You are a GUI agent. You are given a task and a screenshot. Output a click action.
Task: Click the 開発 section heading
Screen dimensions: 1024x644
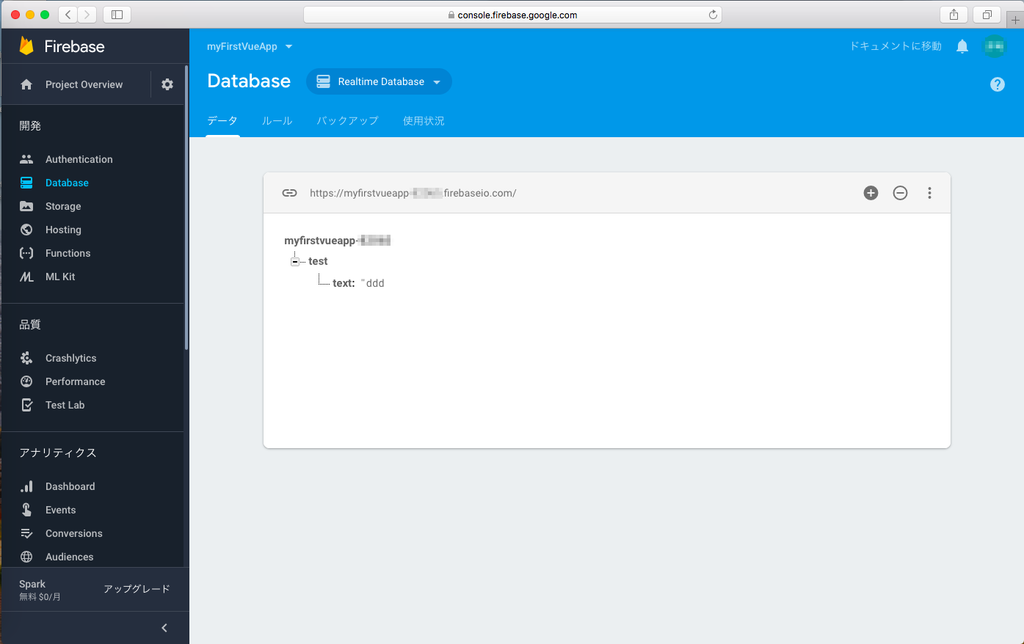click(x=30, y=126)
